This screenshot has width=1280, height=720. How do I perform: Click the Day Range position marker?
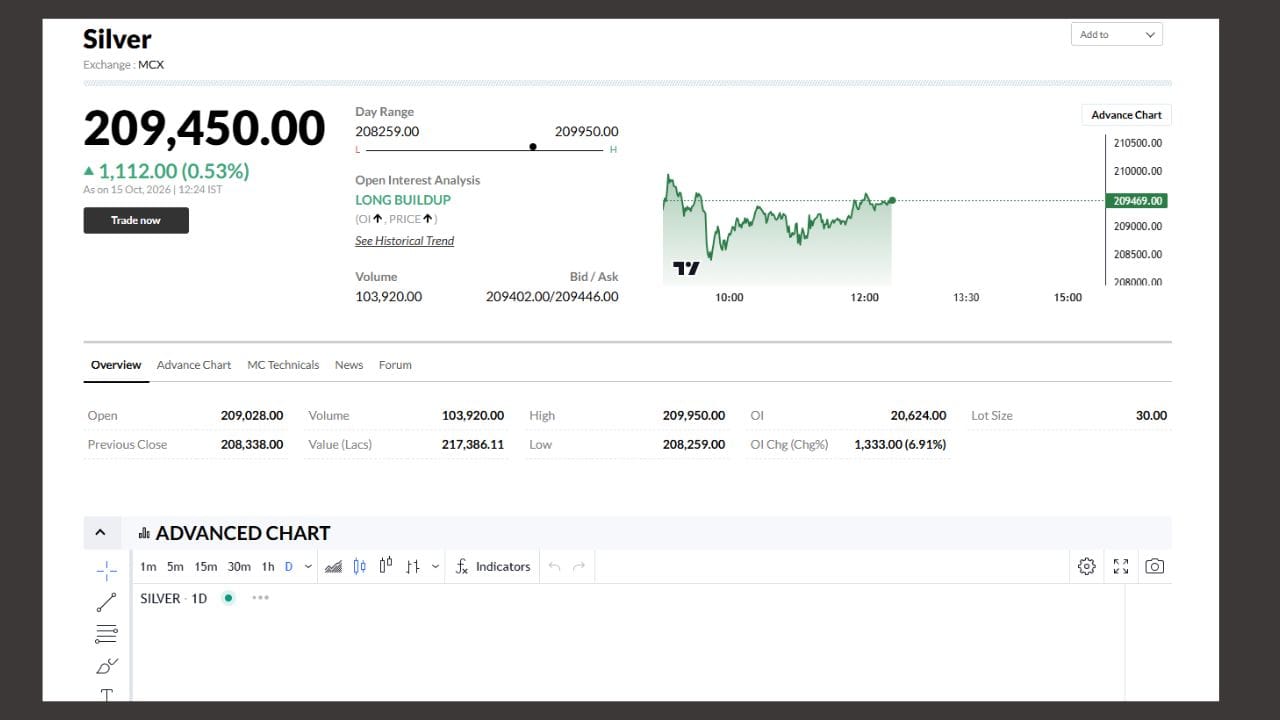[x=532, y=147]
